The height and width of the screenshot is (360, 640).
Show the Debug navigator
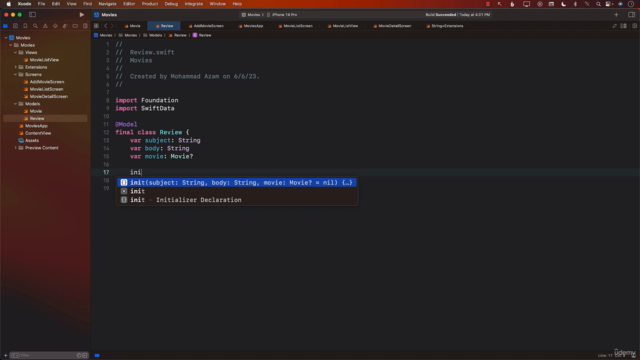[x=65, y=26]
